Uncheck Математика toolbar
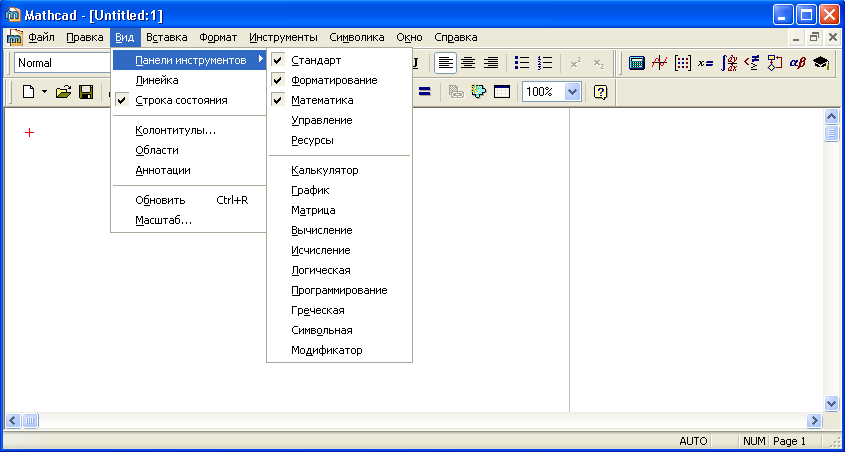845x452 pixels. point(340,100)
